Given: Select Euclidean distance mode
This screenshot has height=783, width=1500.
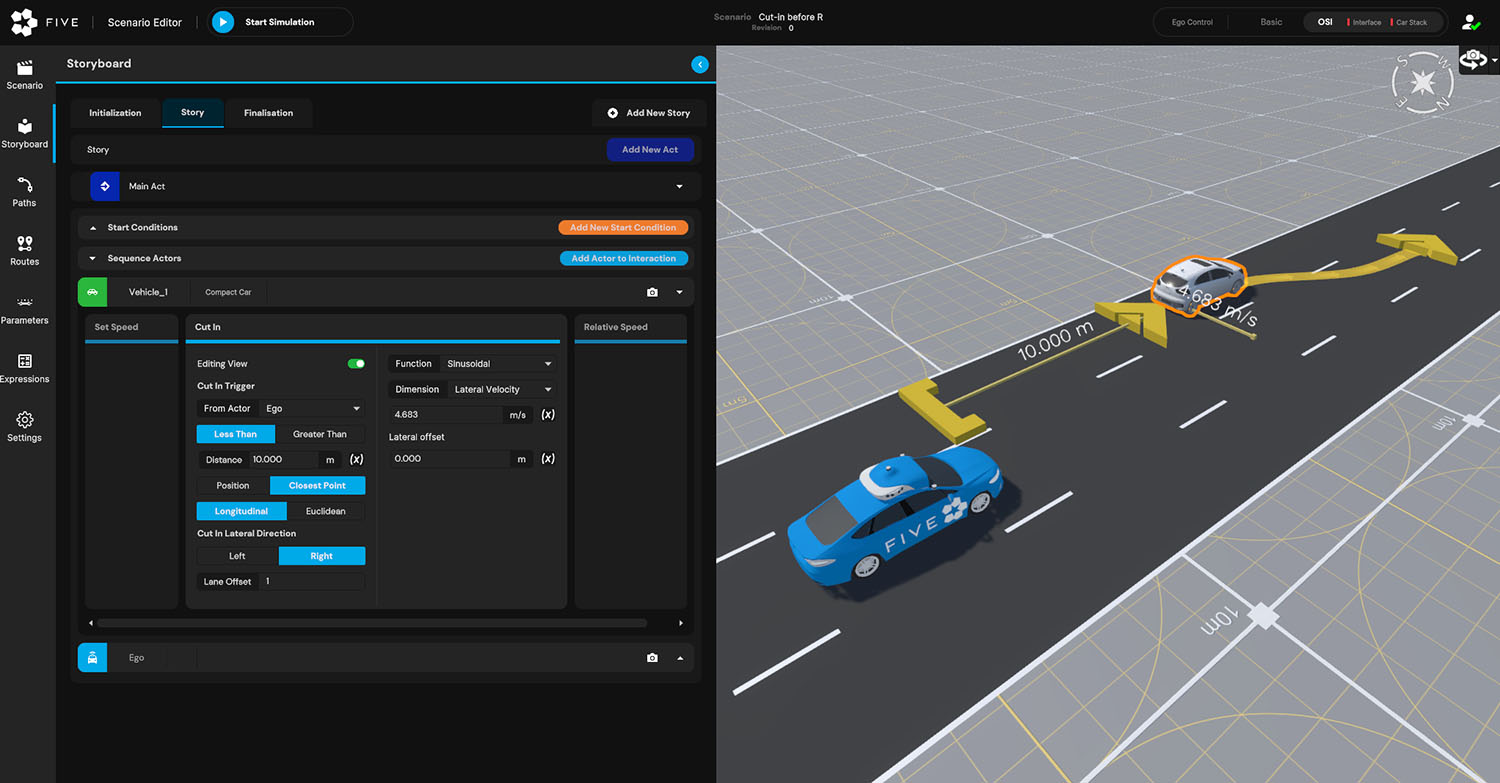Looking at the screenshot, I should click(x=325, y=511).
